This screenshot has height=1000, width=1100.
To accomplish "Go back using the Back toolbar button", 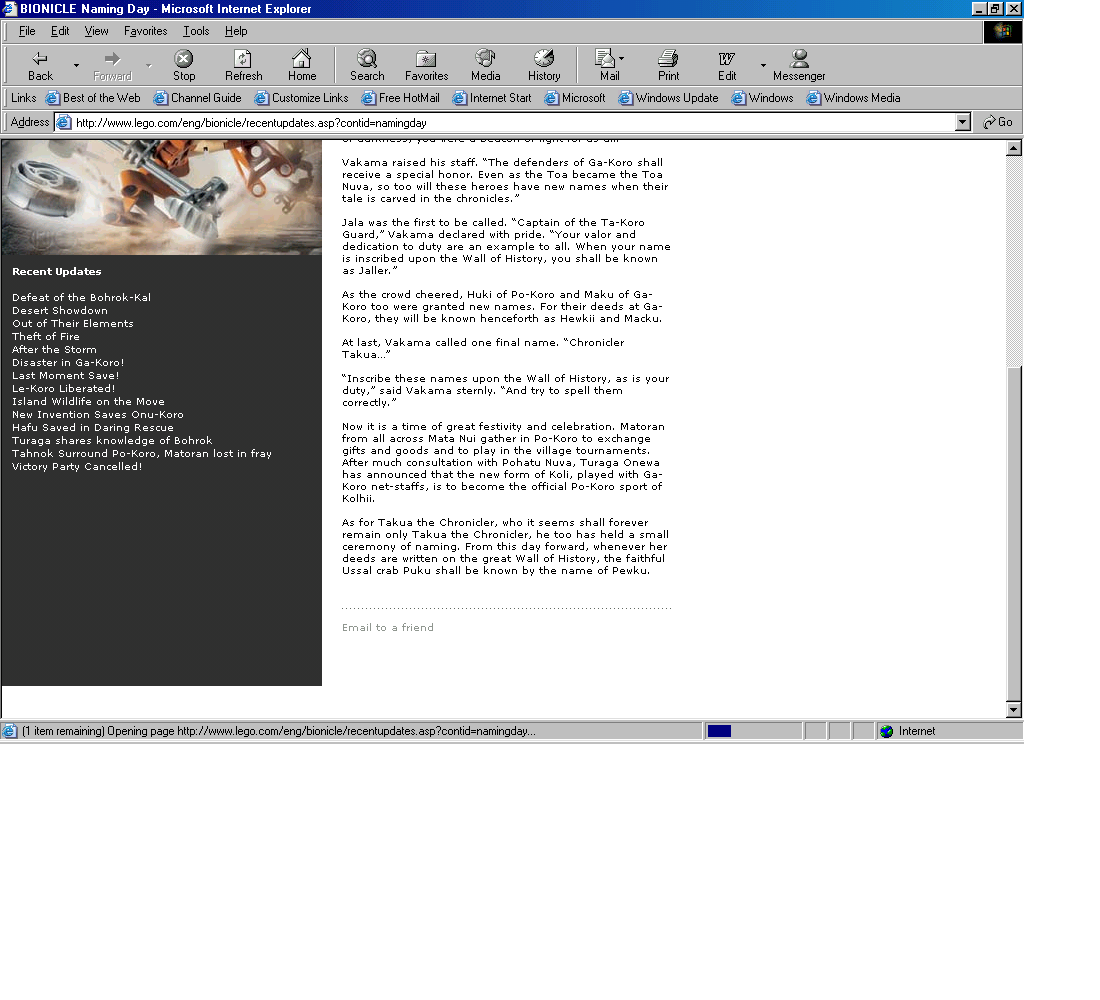I will coord(40,65).
